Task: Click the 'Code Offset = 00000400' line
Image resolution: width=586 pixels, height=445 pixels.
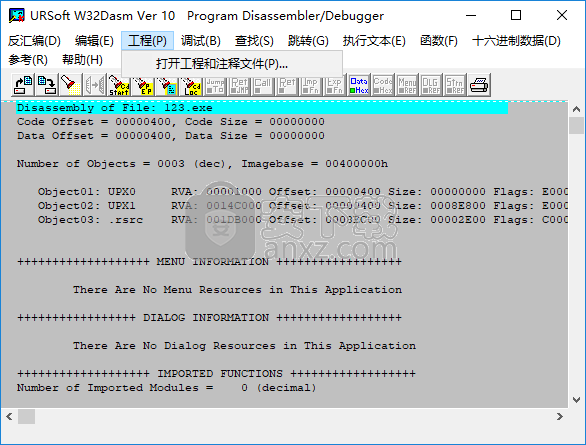Action: point(171,122)
